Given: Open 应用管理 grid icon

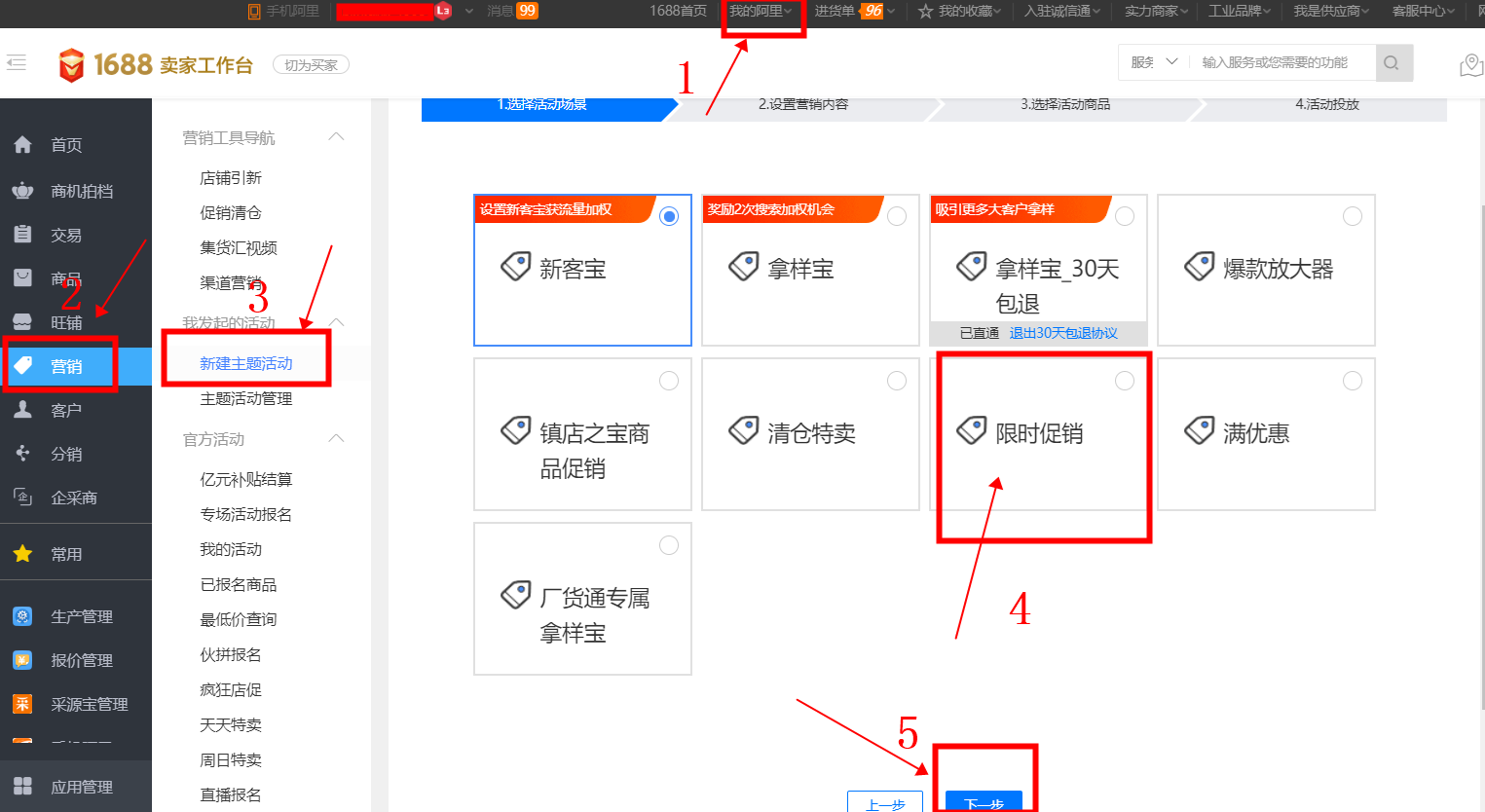Looking at the screenshot, I should tap(23, 787).
